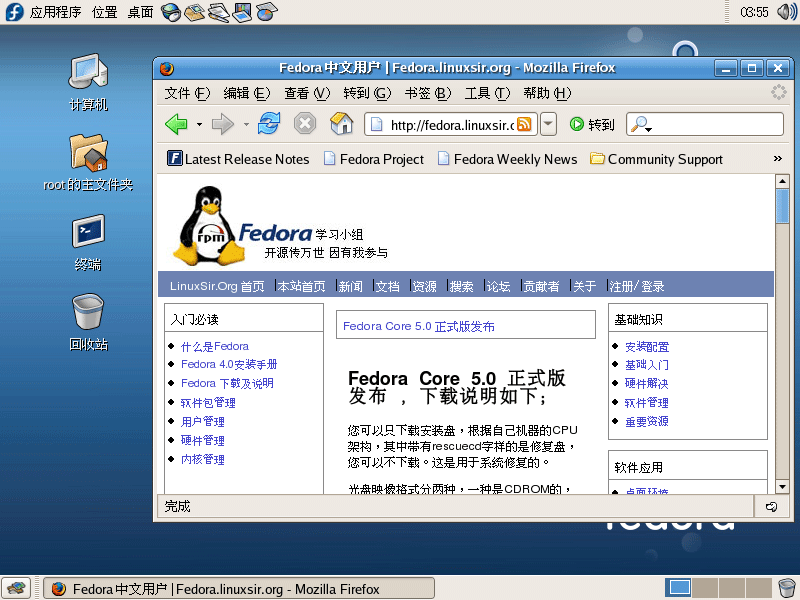800x600 pixels.
Task: Reload the page with the refresh icon
Action: [x=269, y=123]
